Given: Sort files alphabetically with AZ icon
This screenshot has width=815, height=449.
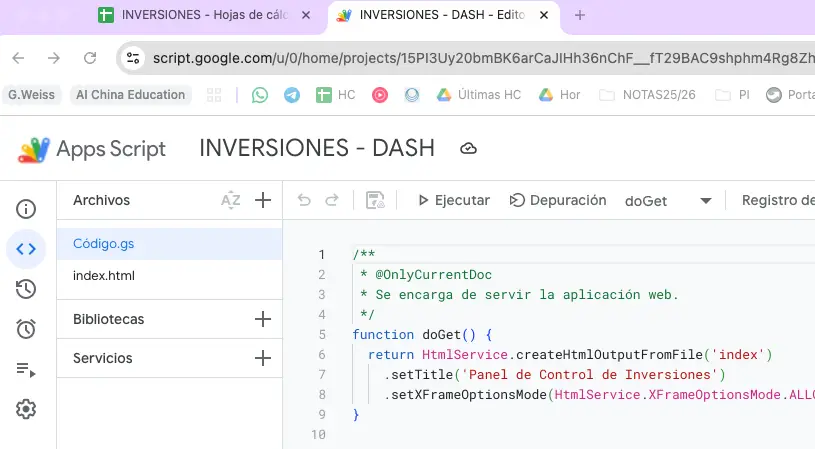Looking at the screenshot, I should (230, 200).
